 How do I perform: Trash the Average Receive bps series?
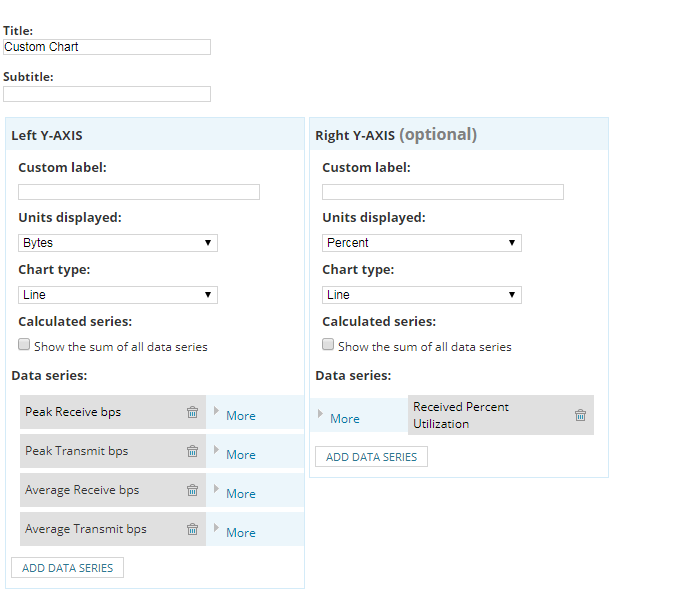coord(192,490)
